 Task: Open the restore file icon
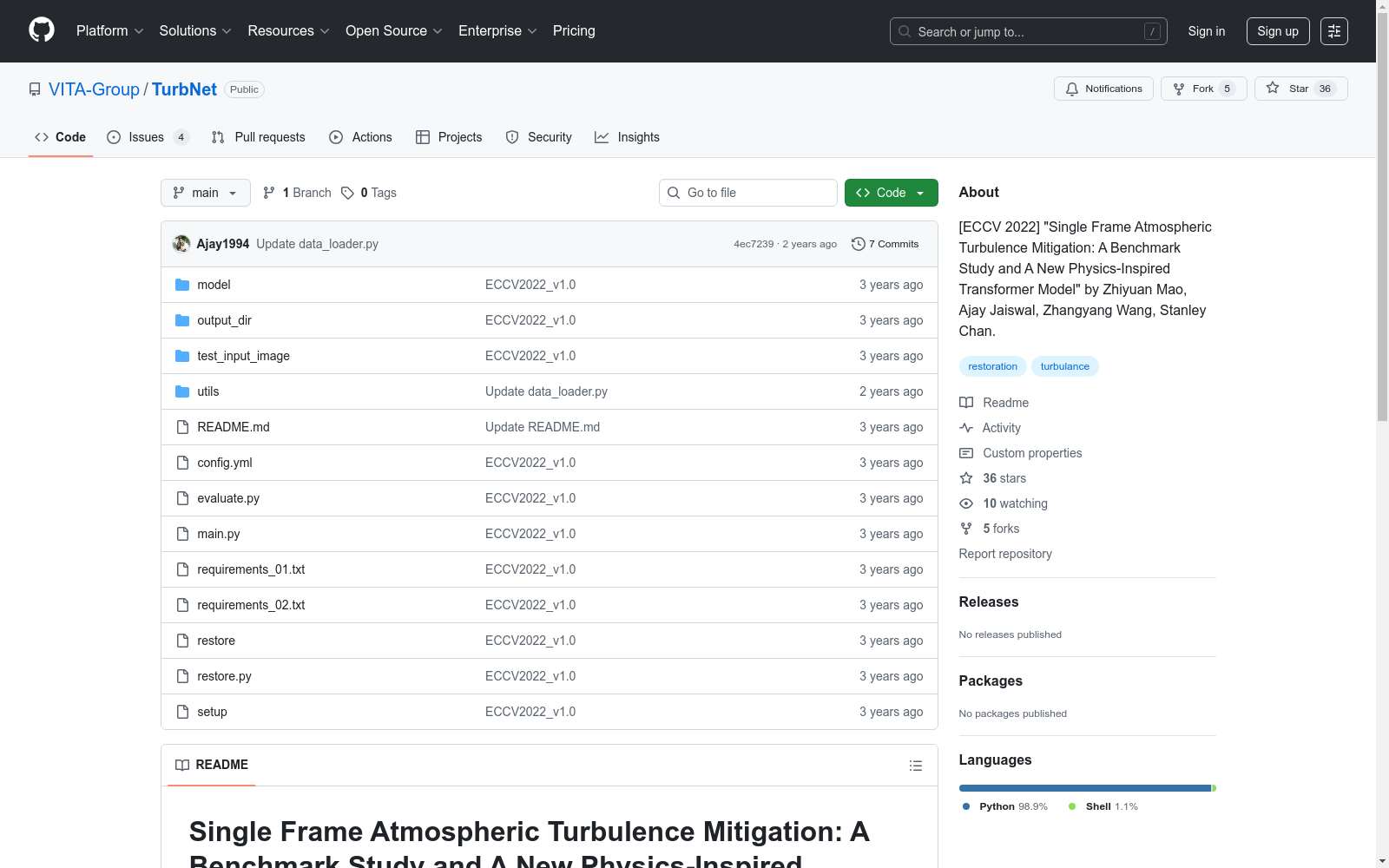click(x=182, y=641)
